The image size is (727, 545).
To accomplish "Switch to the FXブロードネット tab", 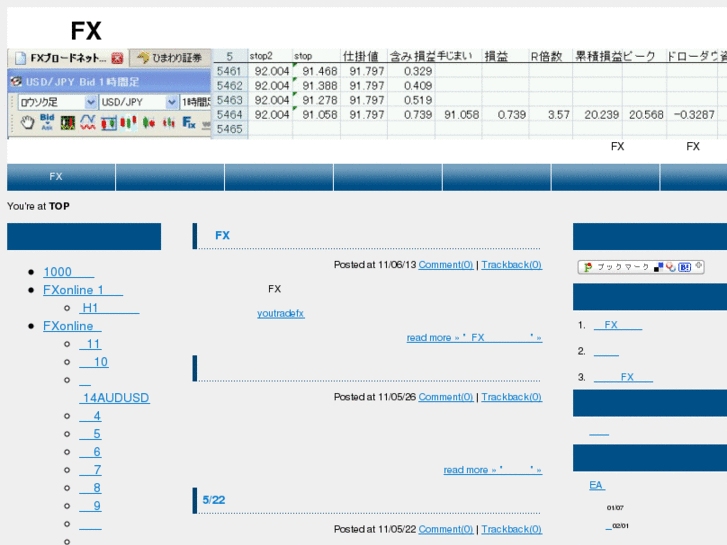I will pyautogui.click(x=69, y=58).
